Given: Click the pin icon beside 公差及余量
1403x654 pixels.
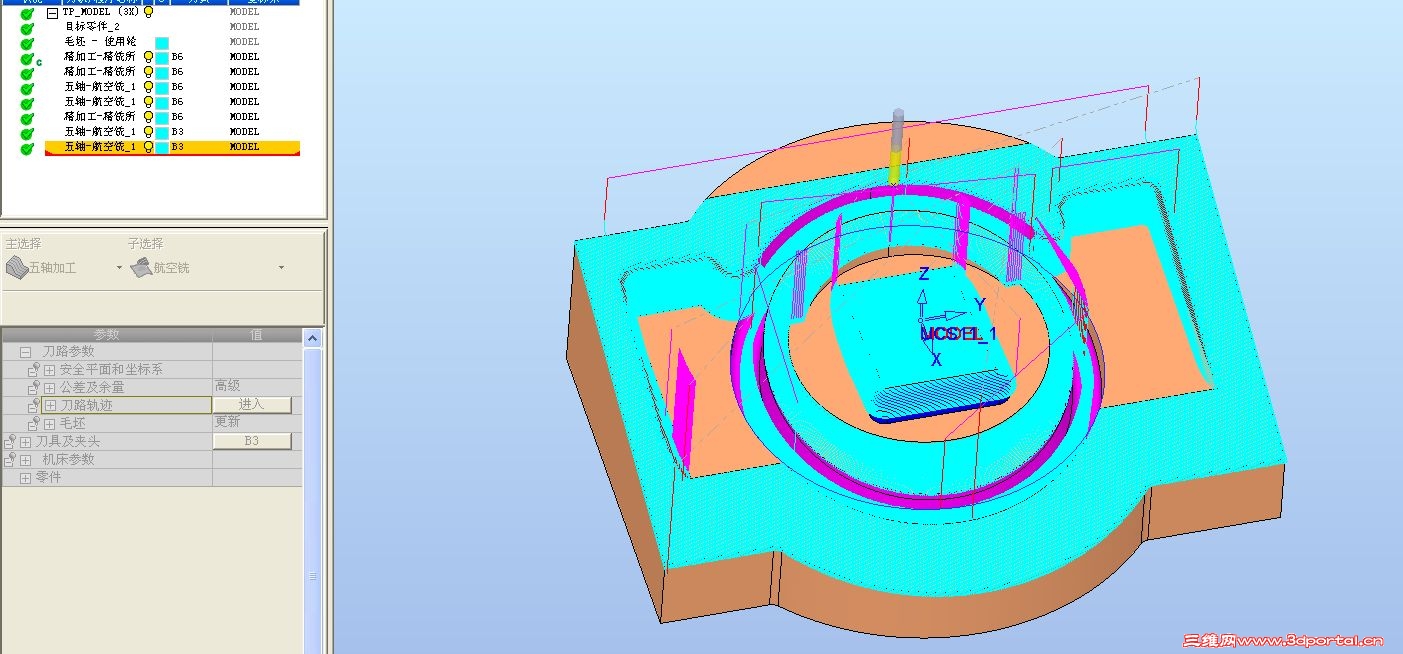Looking at the screenshot, I should [35, 388].
